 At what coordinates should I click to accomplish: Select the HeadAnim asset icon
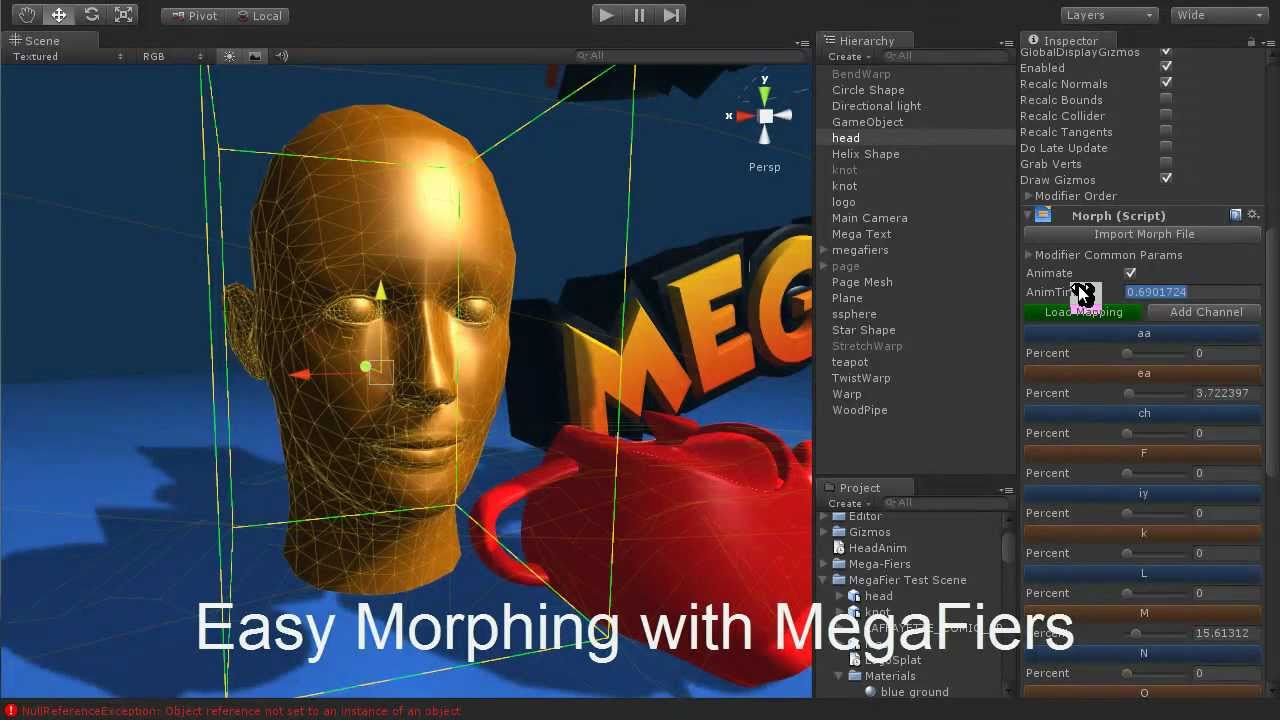pyautogui.click(x=840, y=548)
